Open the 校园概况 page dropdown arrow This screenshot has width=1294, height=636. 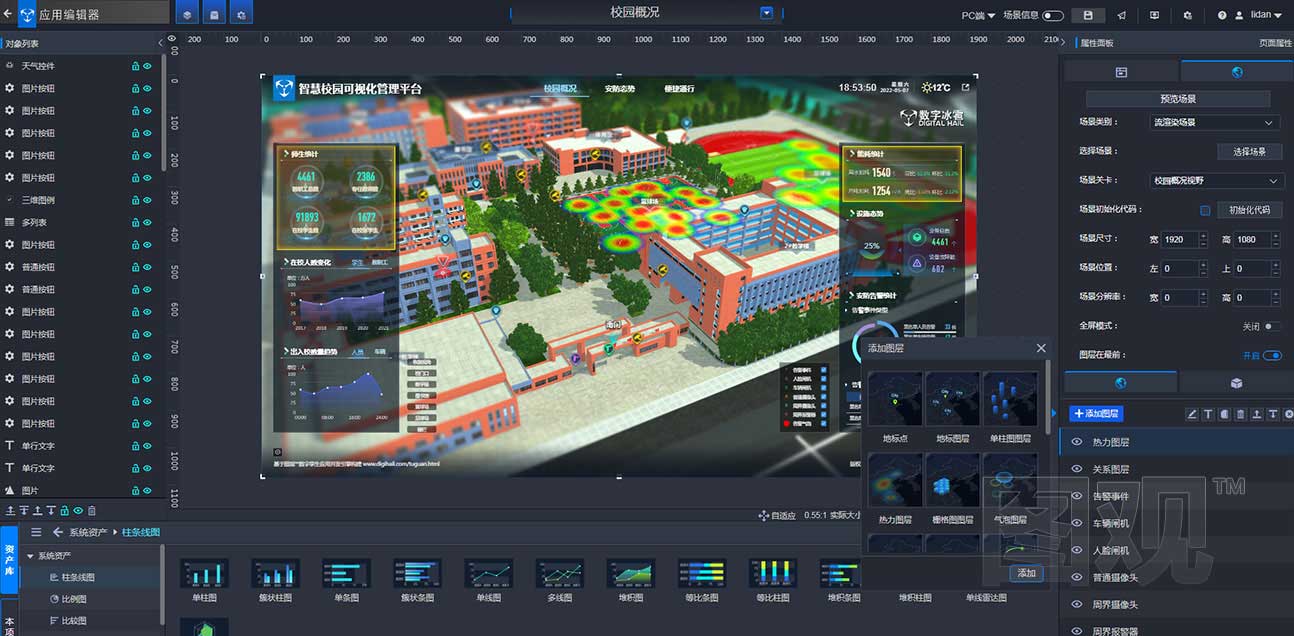coord(767,13)
